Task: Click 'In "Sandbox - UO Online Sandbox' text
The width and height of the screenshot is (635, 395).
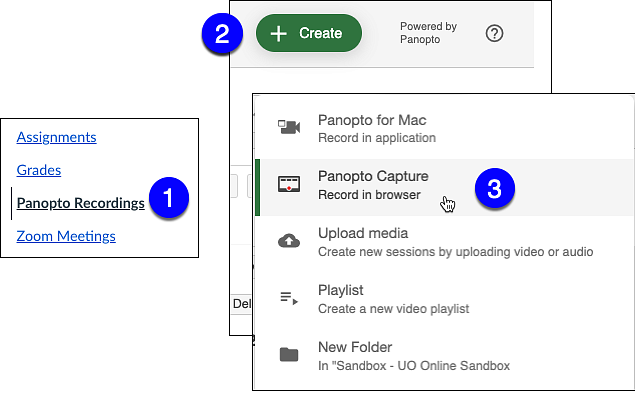Action: 414,366
